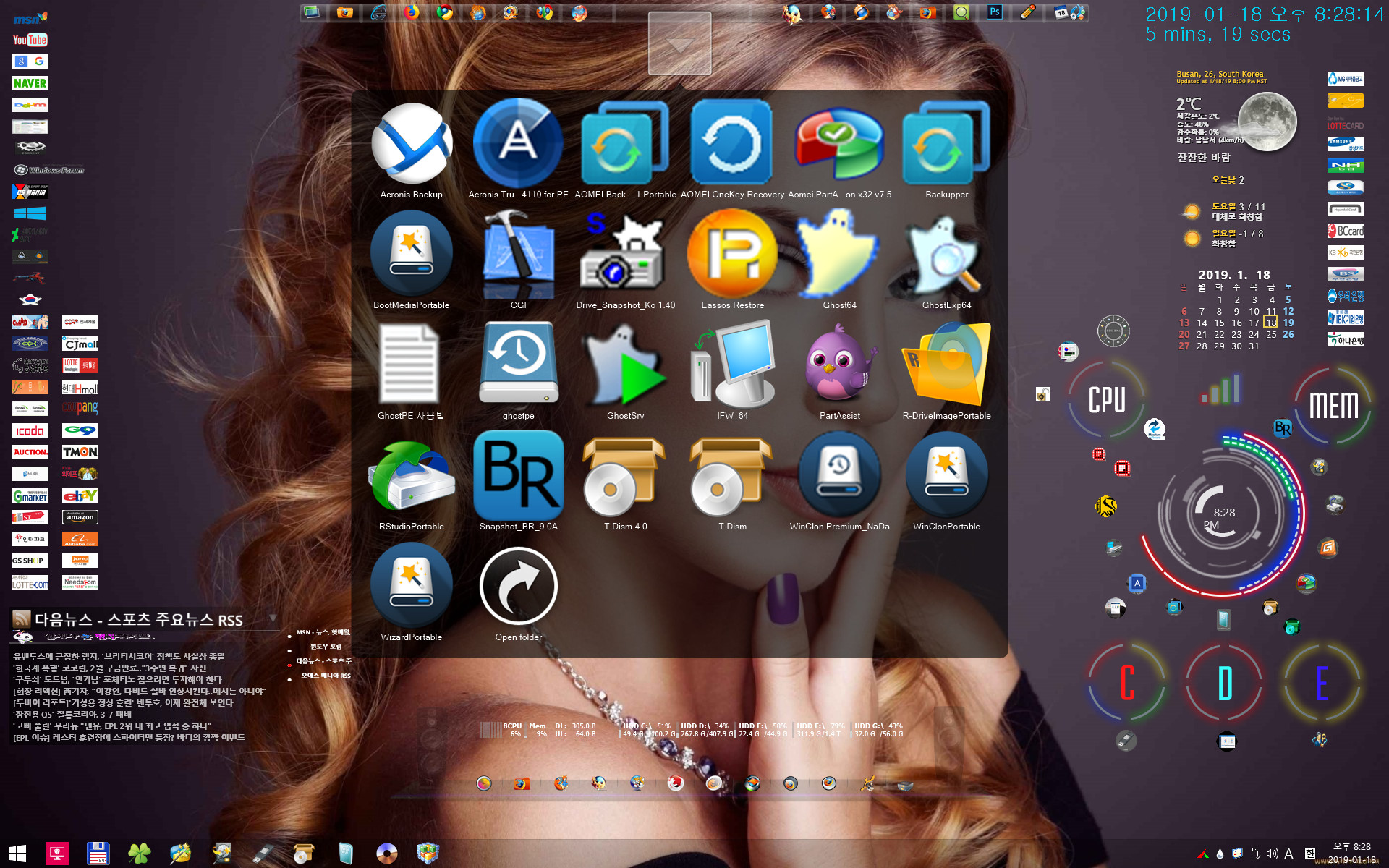The width and height of the screenshot is (1389, 868).
Task: Open Ghost64 ghost icon
Action: (x=839, y=253)
